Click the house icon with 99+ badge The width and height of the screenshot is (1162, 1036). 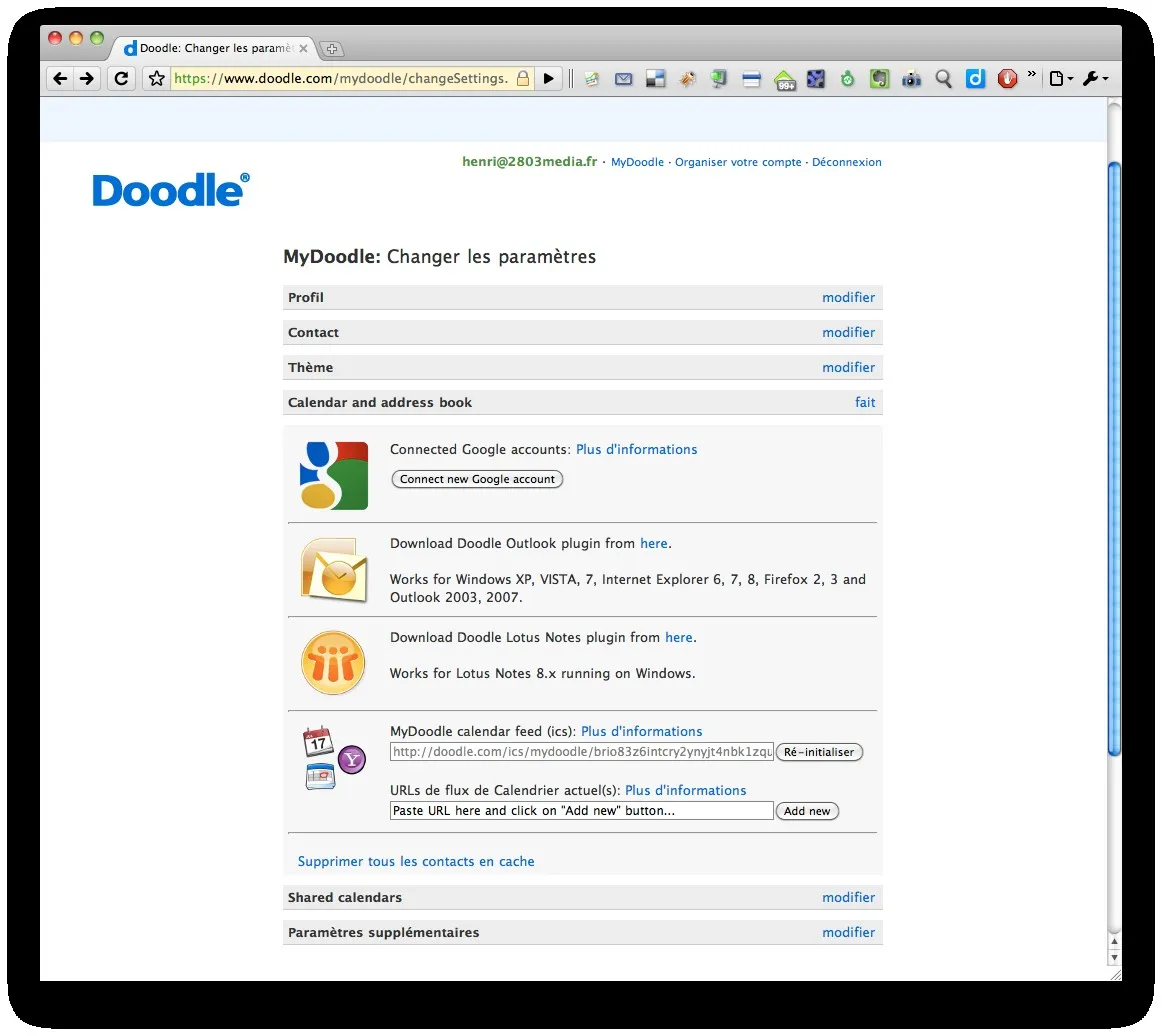click(x=785, y=79)
